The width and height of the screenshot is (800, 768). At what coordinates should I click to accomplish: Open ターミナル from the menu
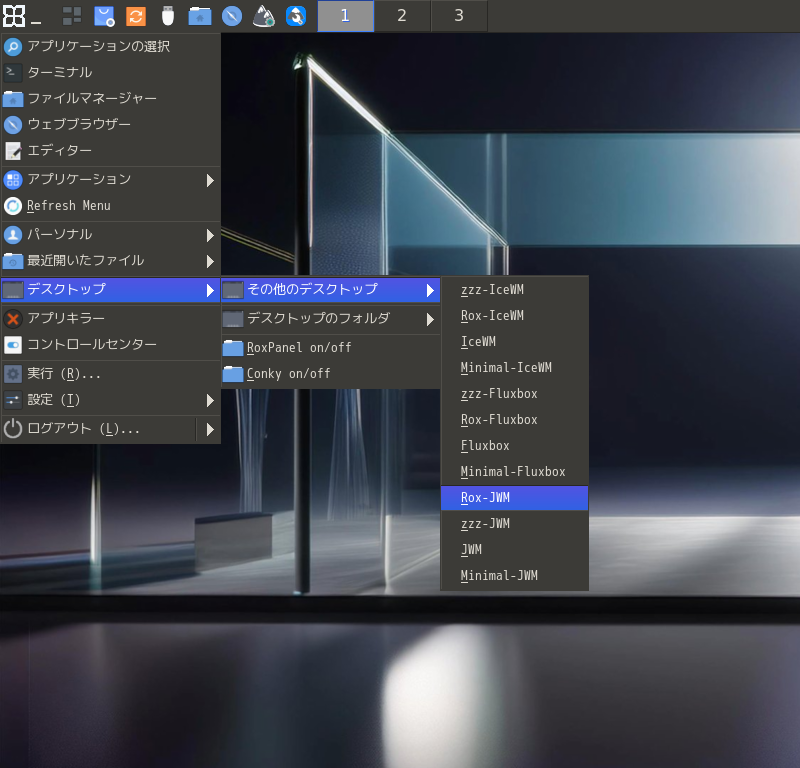[x=60, y=73]
